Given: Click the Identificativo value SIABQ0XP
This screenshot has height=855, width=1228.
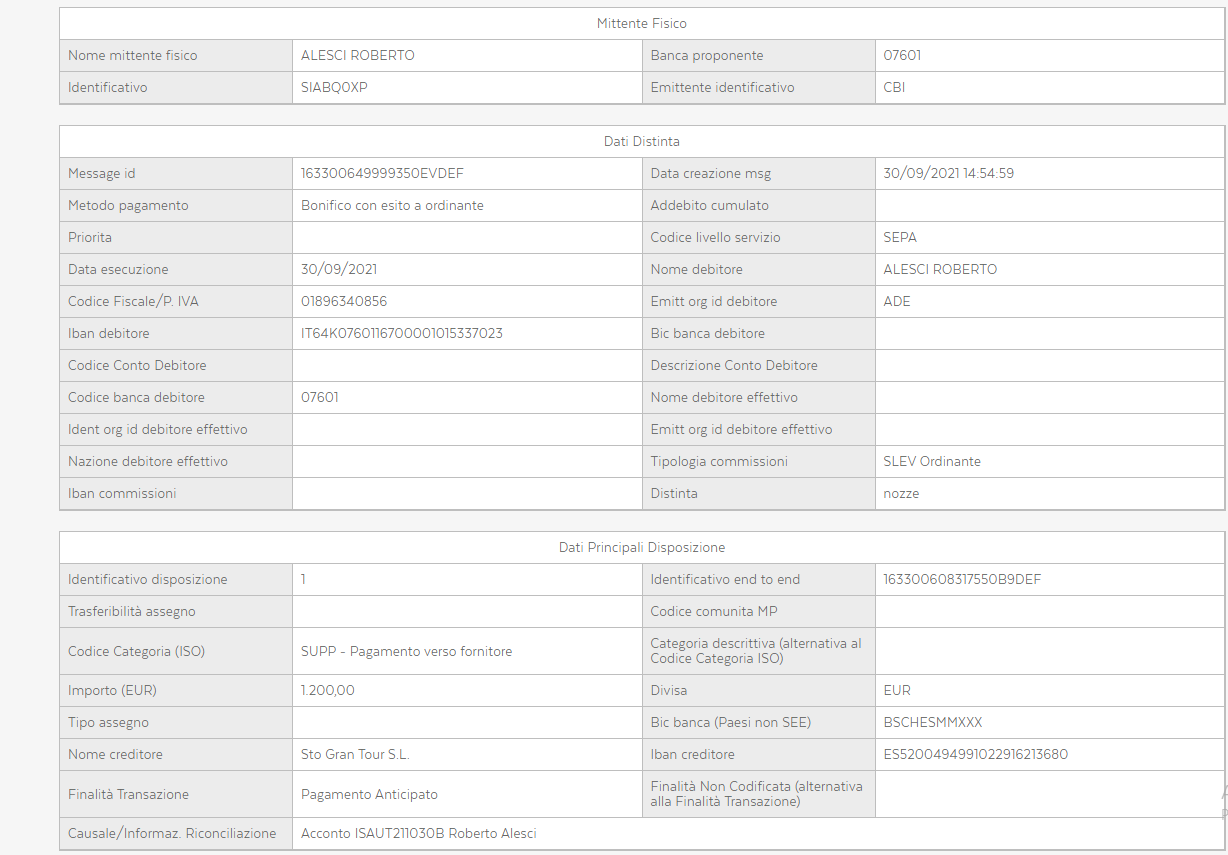Looking at the screenshot, I should [x=334, y=87].
